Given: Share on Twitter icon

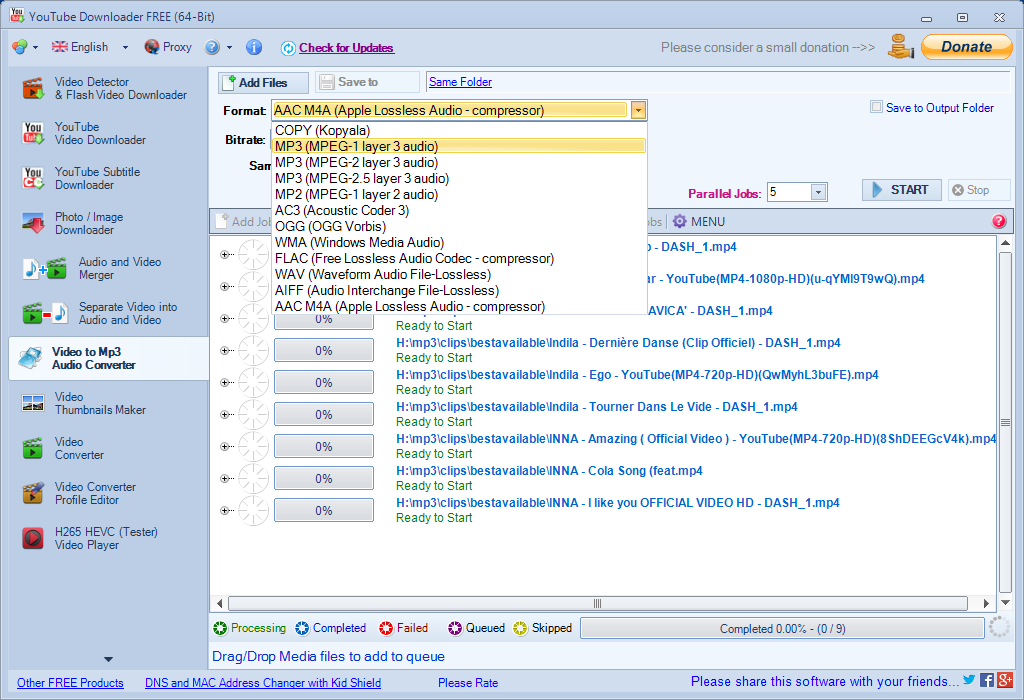Looking at the screenshot, I should click(x=969, y=680).
